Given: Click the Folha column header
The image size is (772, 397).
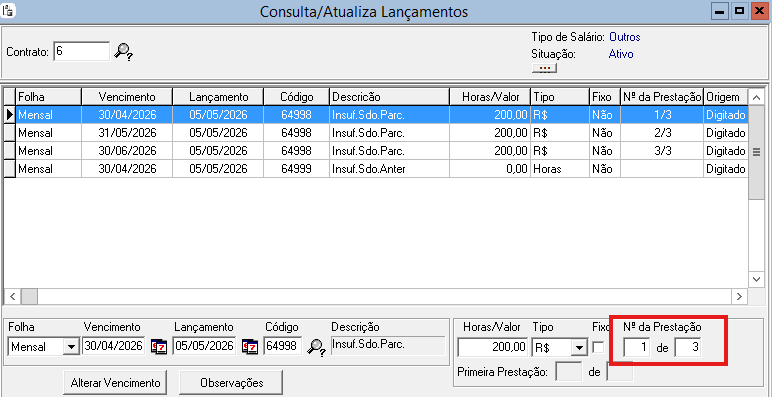Looking at the screenshot, I should pyautogui.click(x=49, y=97).
